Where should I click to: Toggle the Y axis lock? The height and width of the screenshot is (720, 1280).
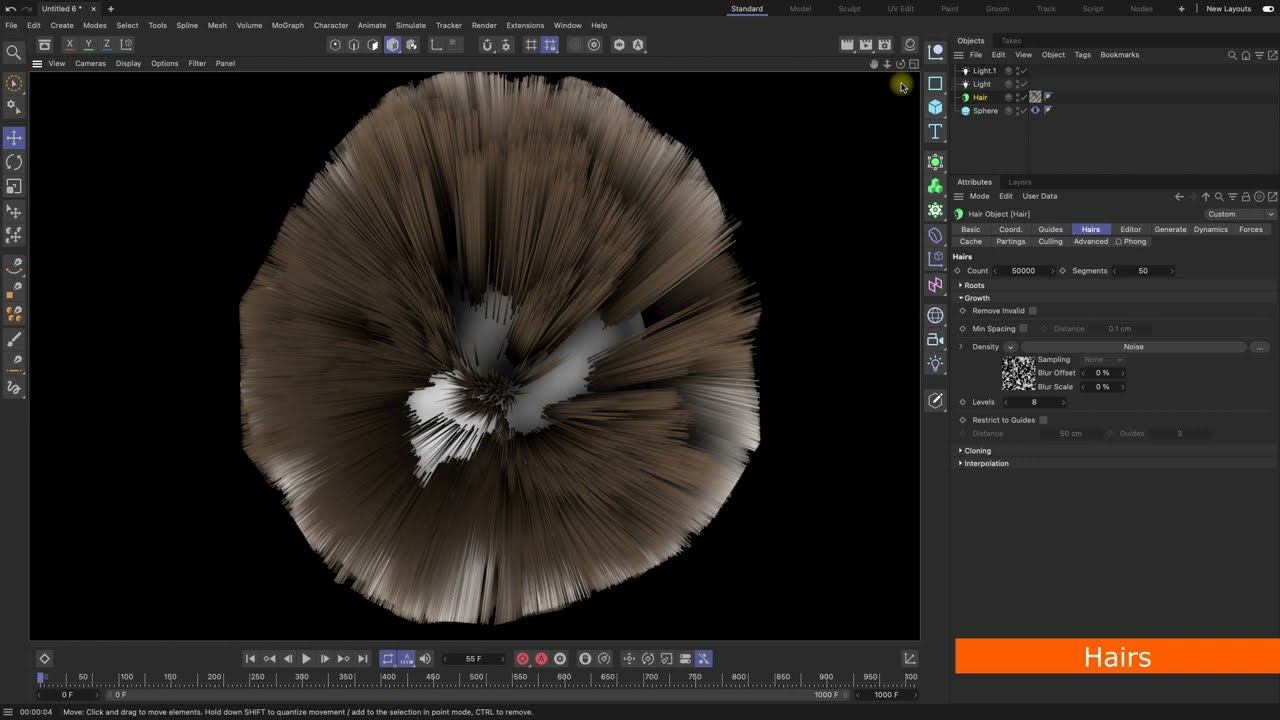(88, 45)
